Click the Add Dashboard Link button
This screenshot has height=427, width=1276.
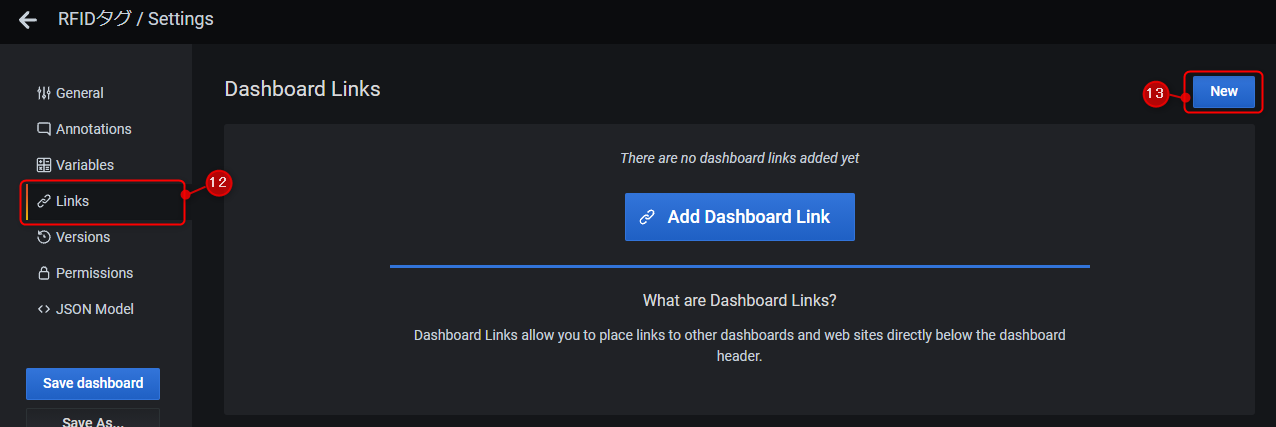coord(740,217)
